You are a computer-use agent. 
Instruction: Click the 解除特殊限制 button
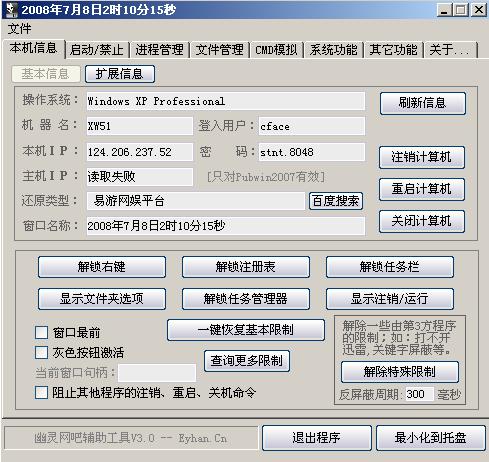pos(400,371)
